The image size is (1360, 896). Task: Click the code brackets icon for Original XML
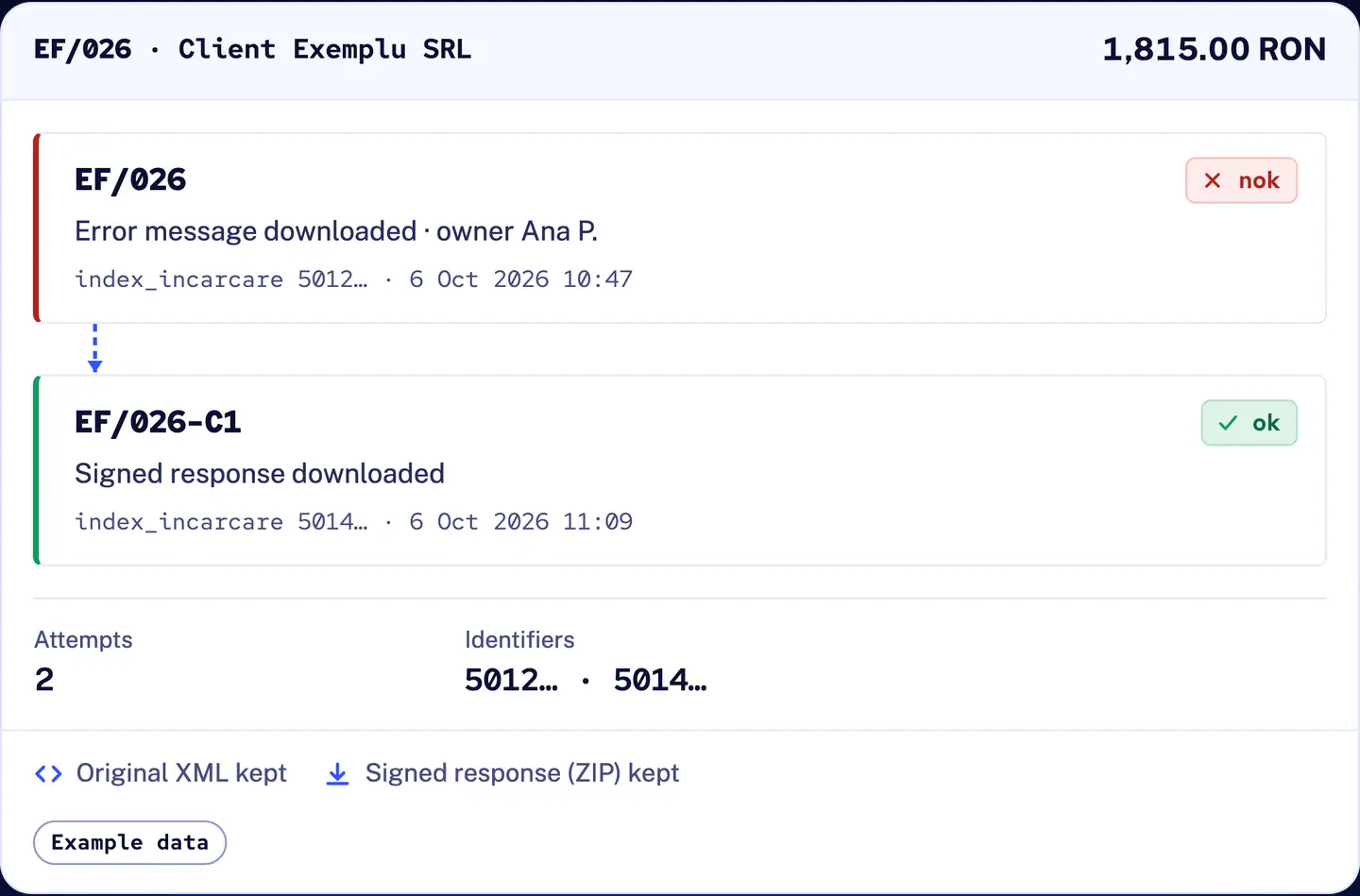[48, 774]
